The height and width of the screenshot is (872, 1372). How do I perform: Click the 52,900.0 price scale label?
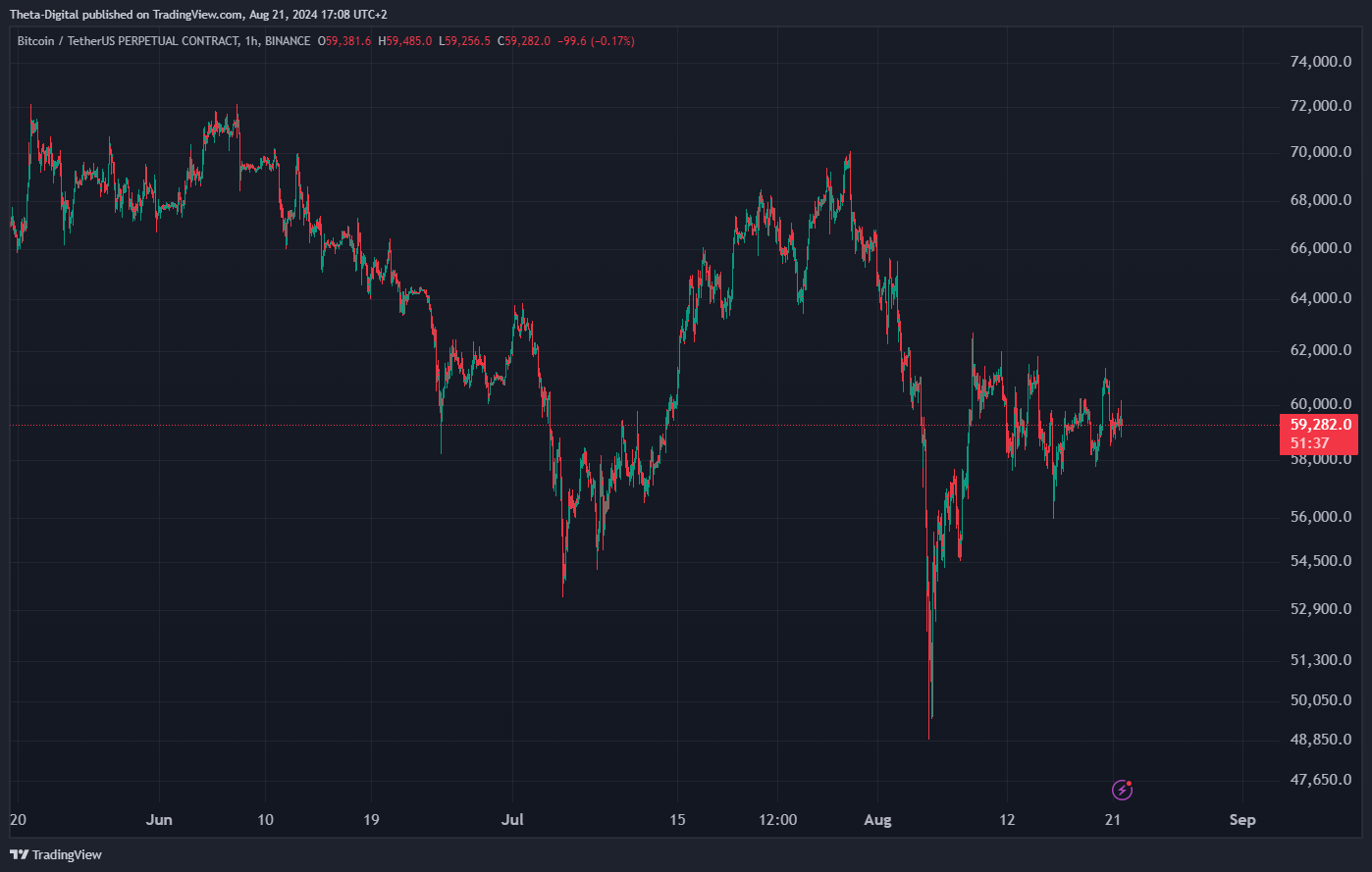(1320, 609)
